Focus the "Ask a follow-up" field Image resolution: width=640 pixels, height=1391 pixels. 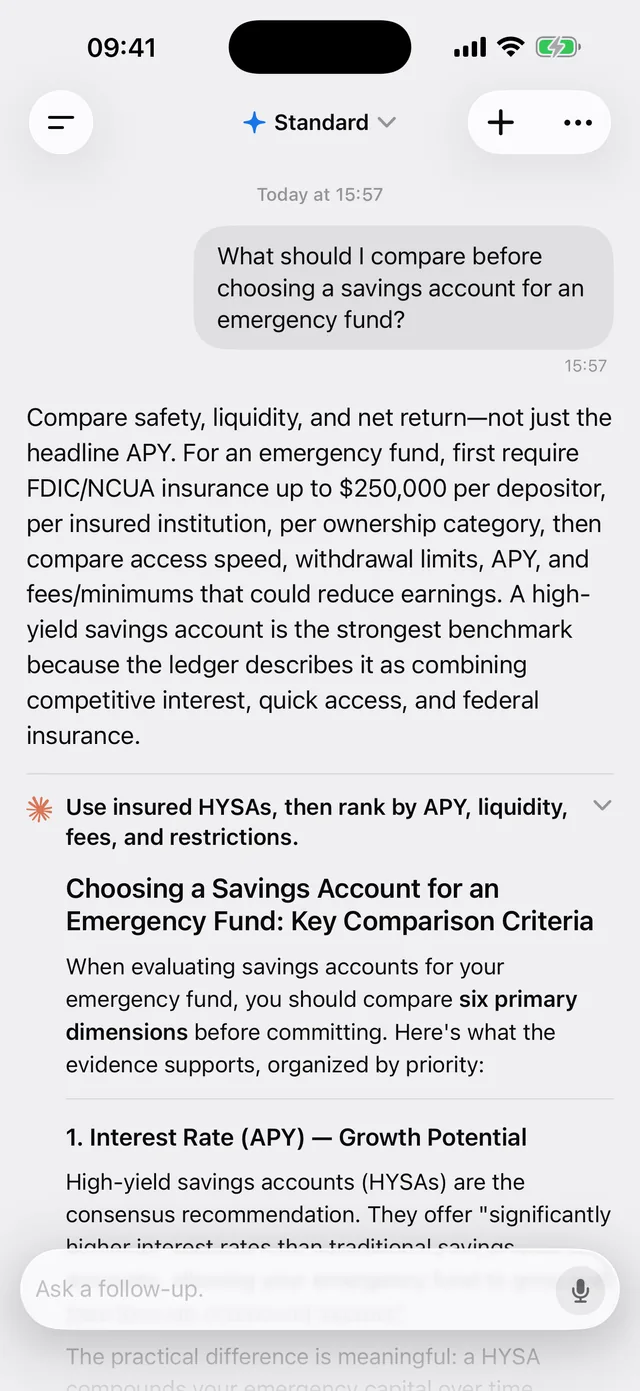pos(290,1289)
